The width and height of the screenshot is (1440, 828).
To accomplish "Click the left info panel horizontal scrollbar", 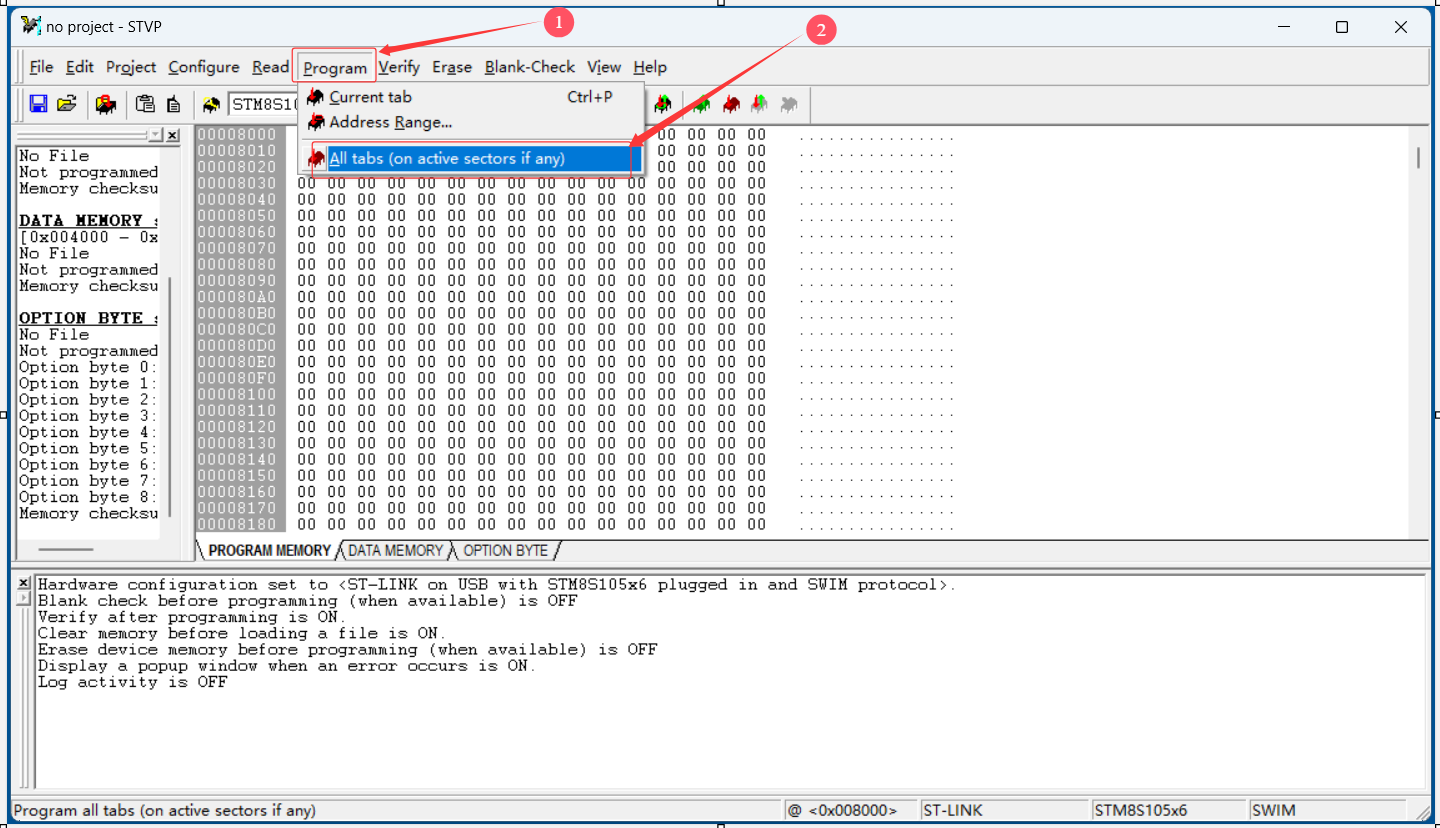I will (x=66, y=550).
